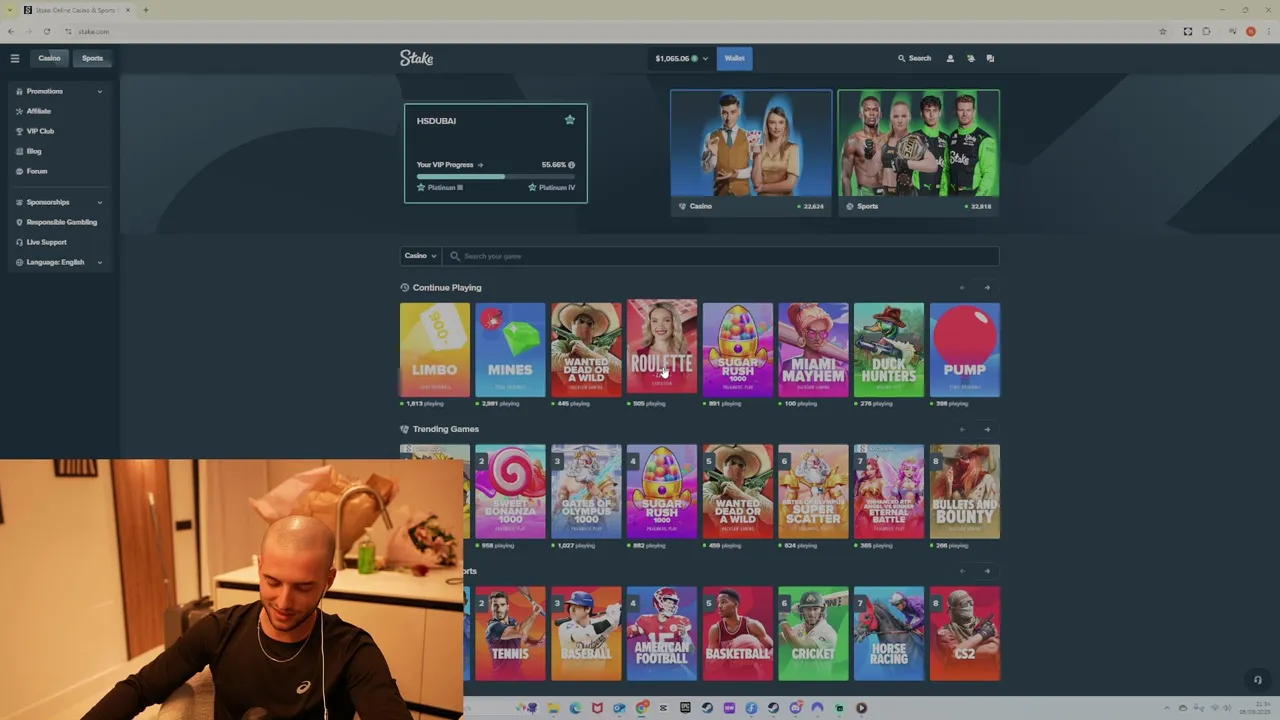Image resolution: width=1280 pixels, height=720 pixels.
Task: Bookmark page with star icon
Action: point(1162,31)
